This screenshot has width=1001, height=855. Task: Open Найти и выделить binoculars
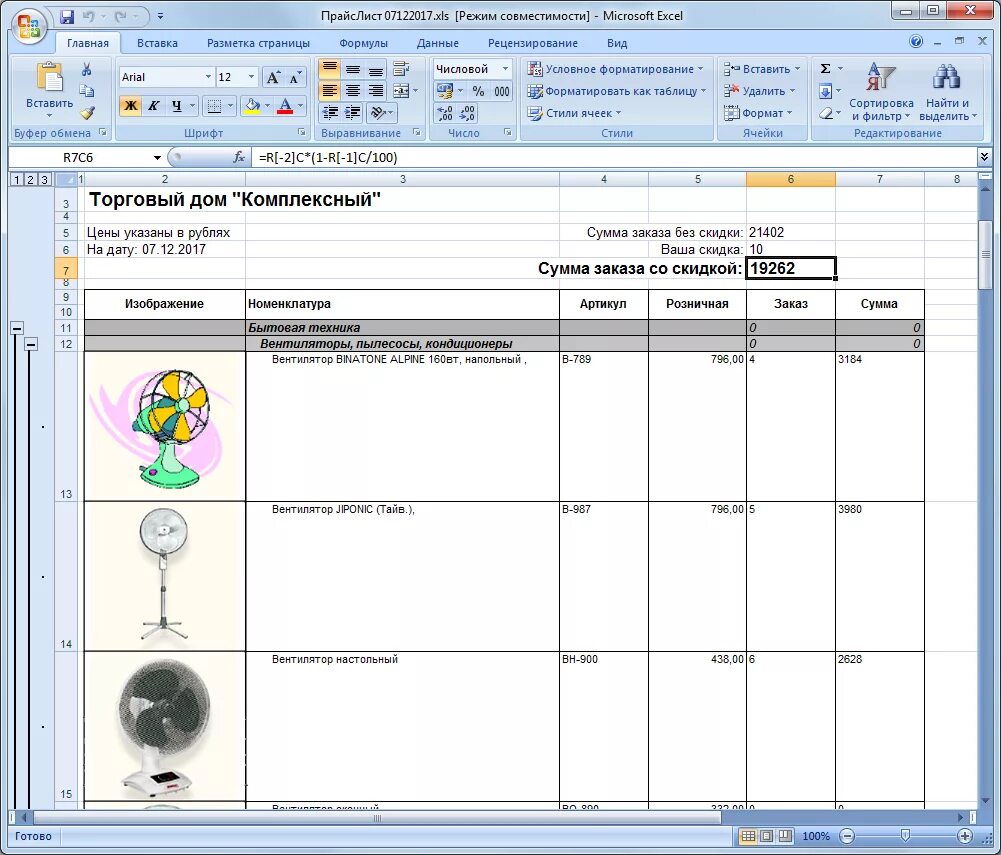point(947,91)
